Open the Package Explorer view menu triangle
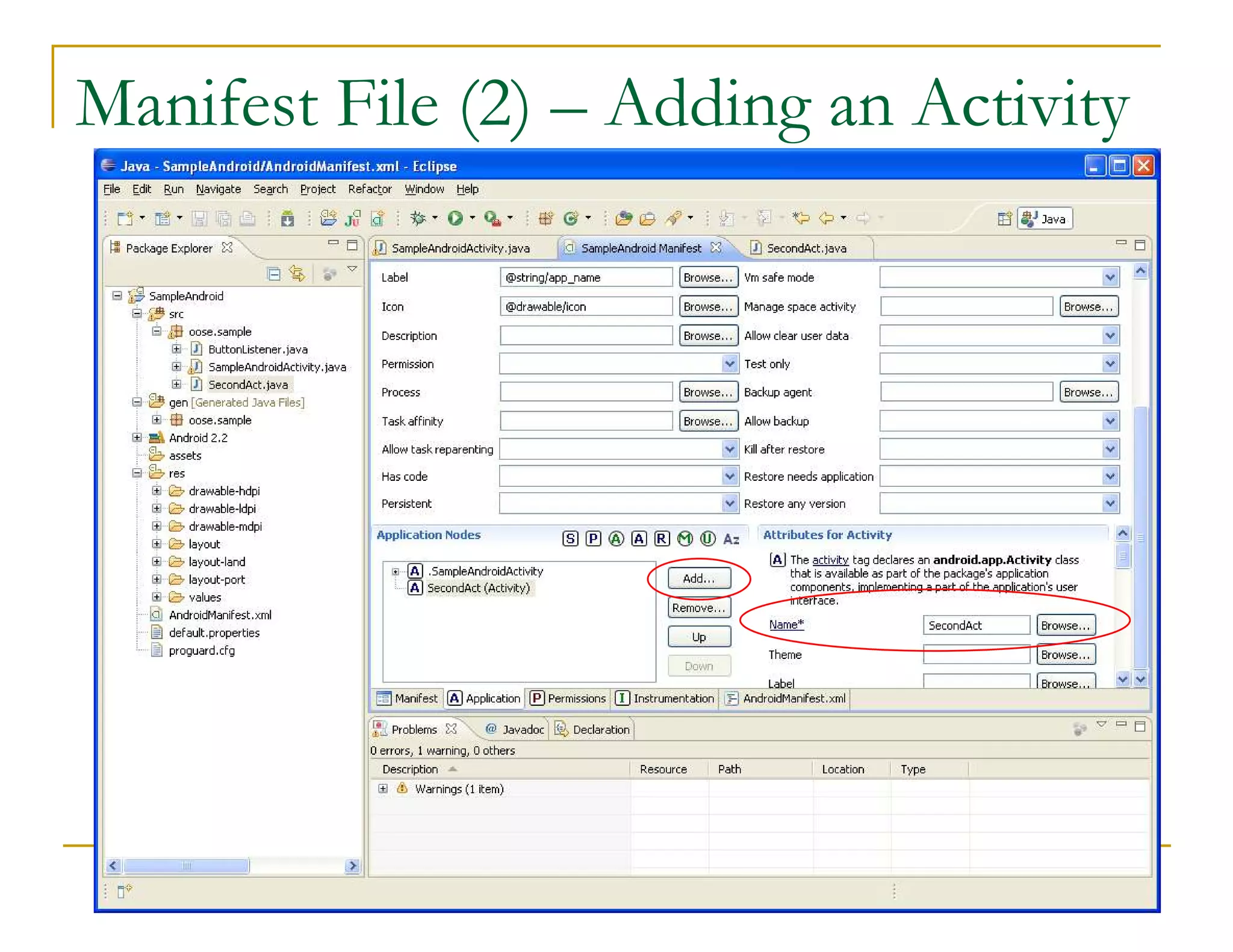 coord(352,269)
